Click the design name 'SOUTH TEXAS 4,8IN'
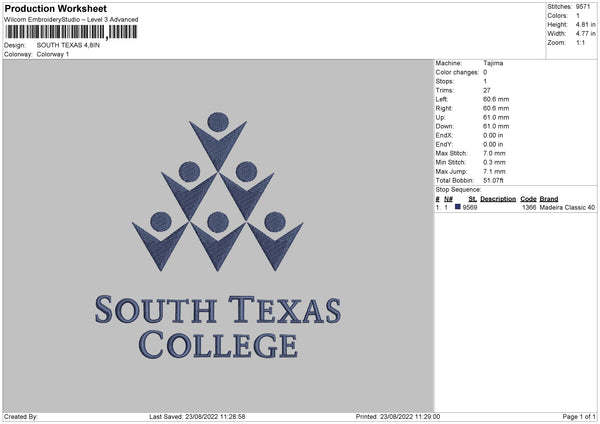 pyautogui.click(x=68, y=45)
